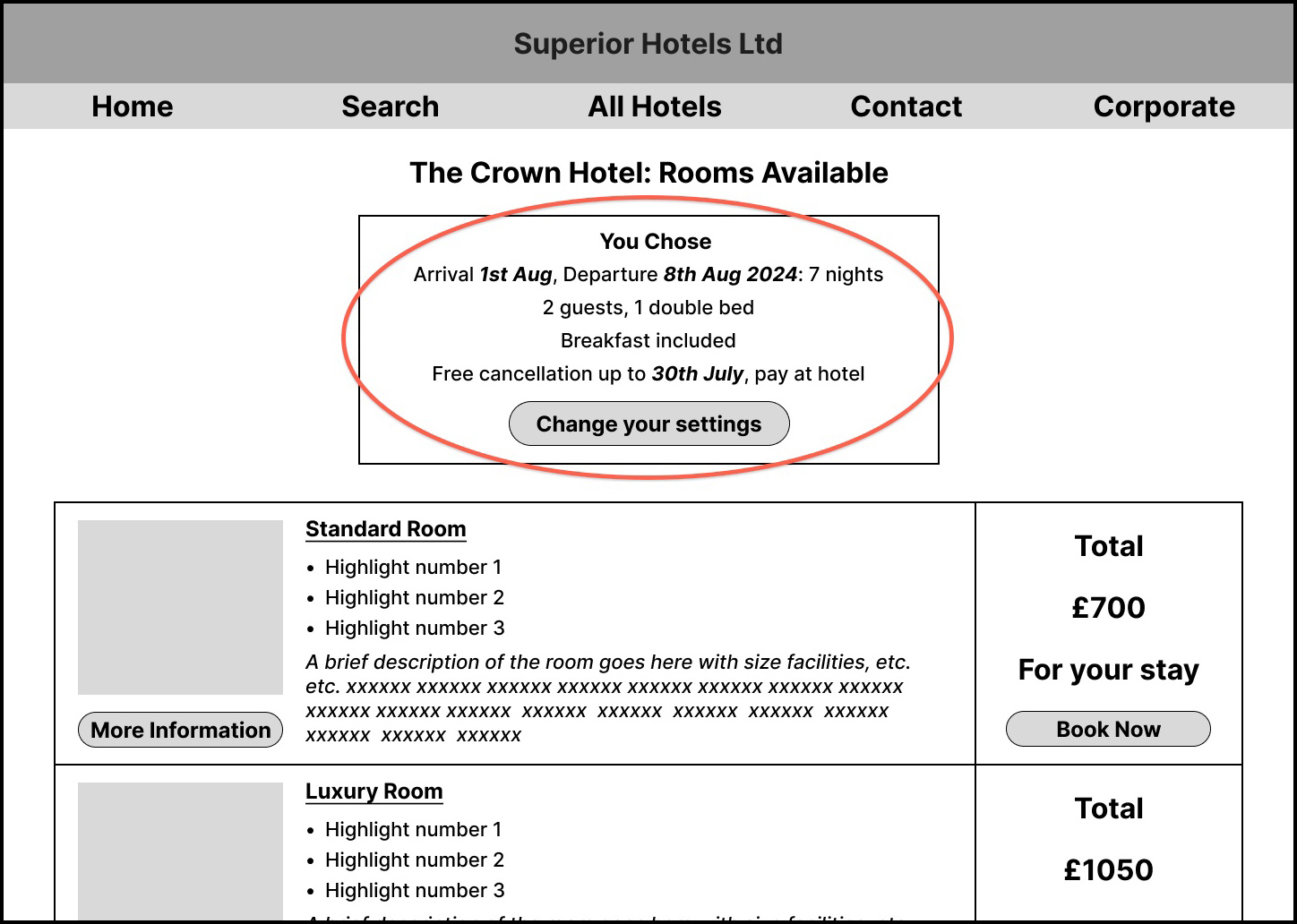Image resolution: width=1297 pixels, height=924 pixels.
Task: Click Highlight number 2 under Standard Room
Action: (415, 597)
